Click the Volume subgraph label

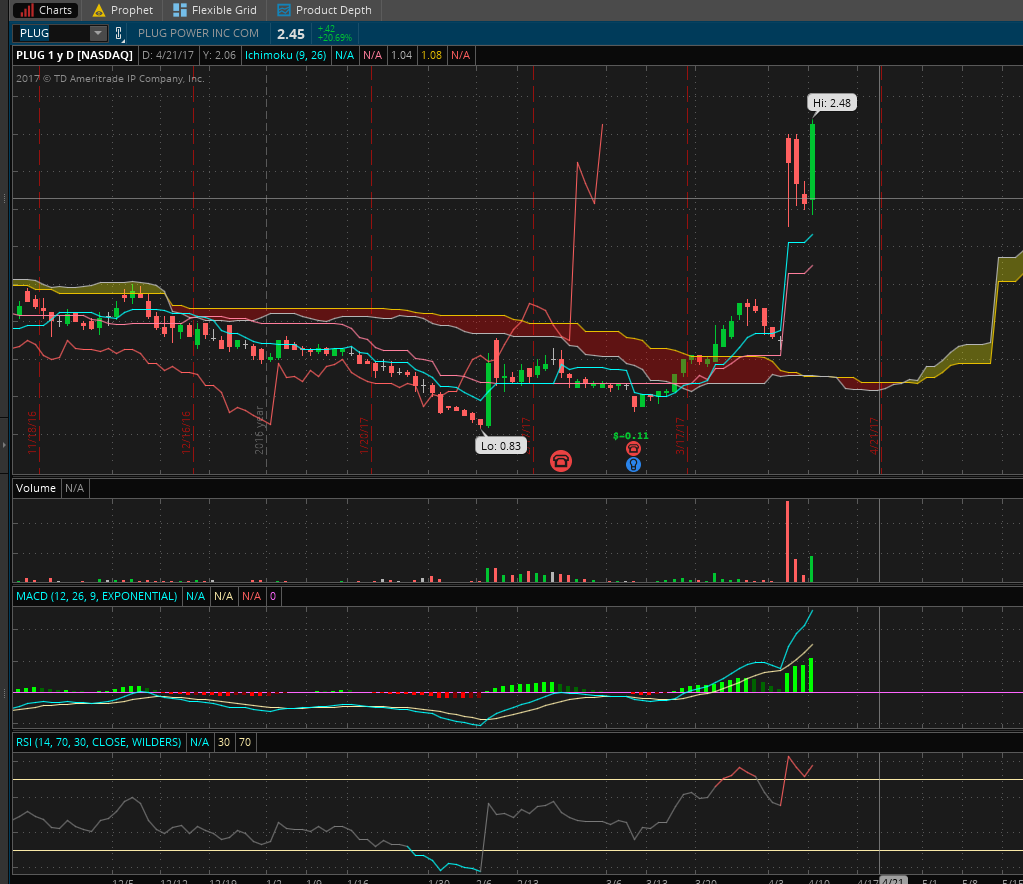(35, 488)
